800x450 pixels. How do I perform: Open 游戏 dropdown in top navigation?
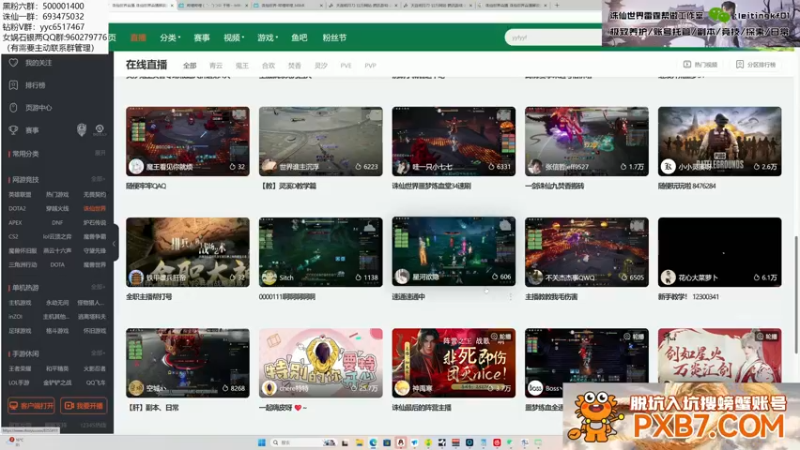coord(267,38)
